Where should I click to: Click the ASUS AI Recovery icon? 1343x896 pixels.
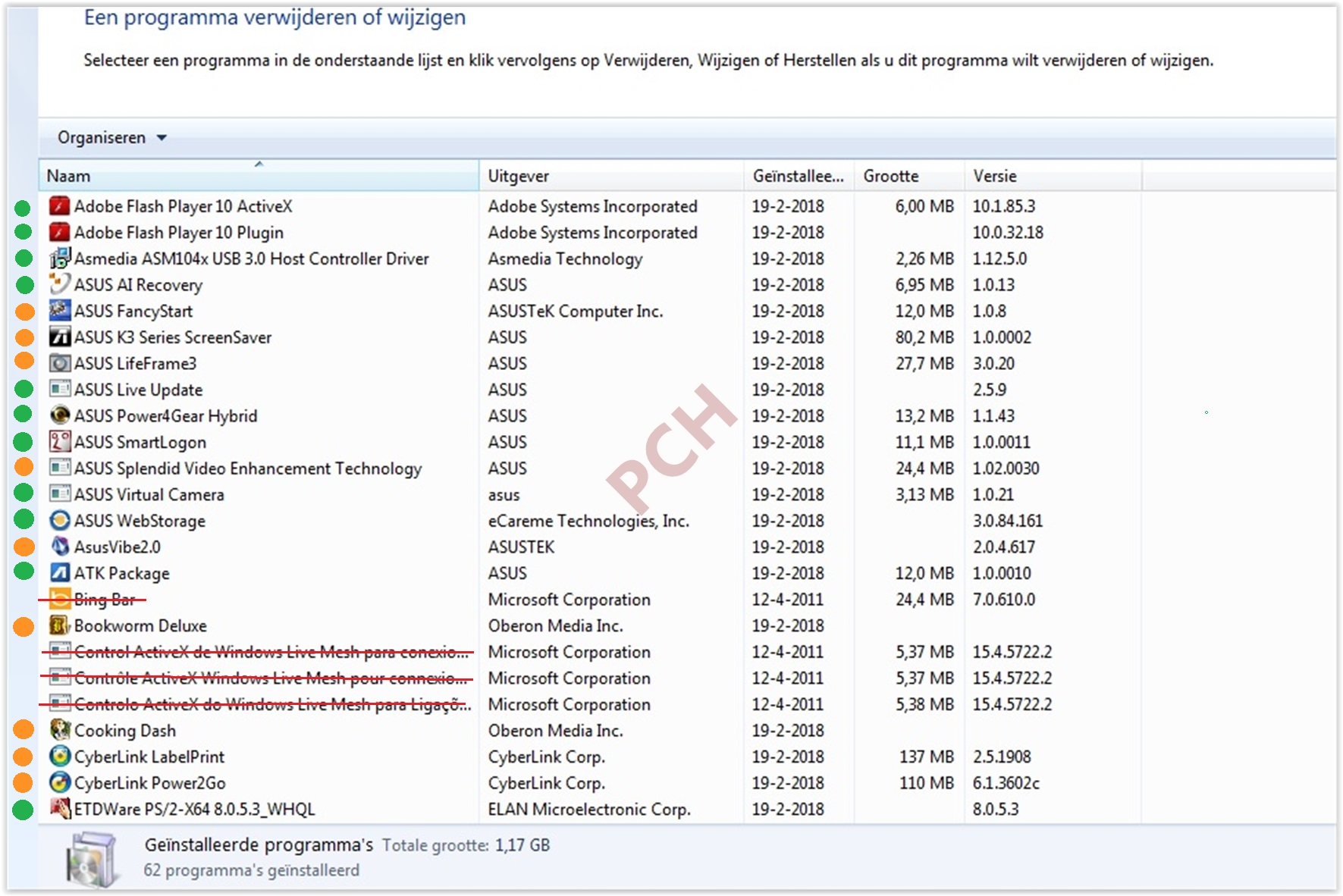point(59,284)
